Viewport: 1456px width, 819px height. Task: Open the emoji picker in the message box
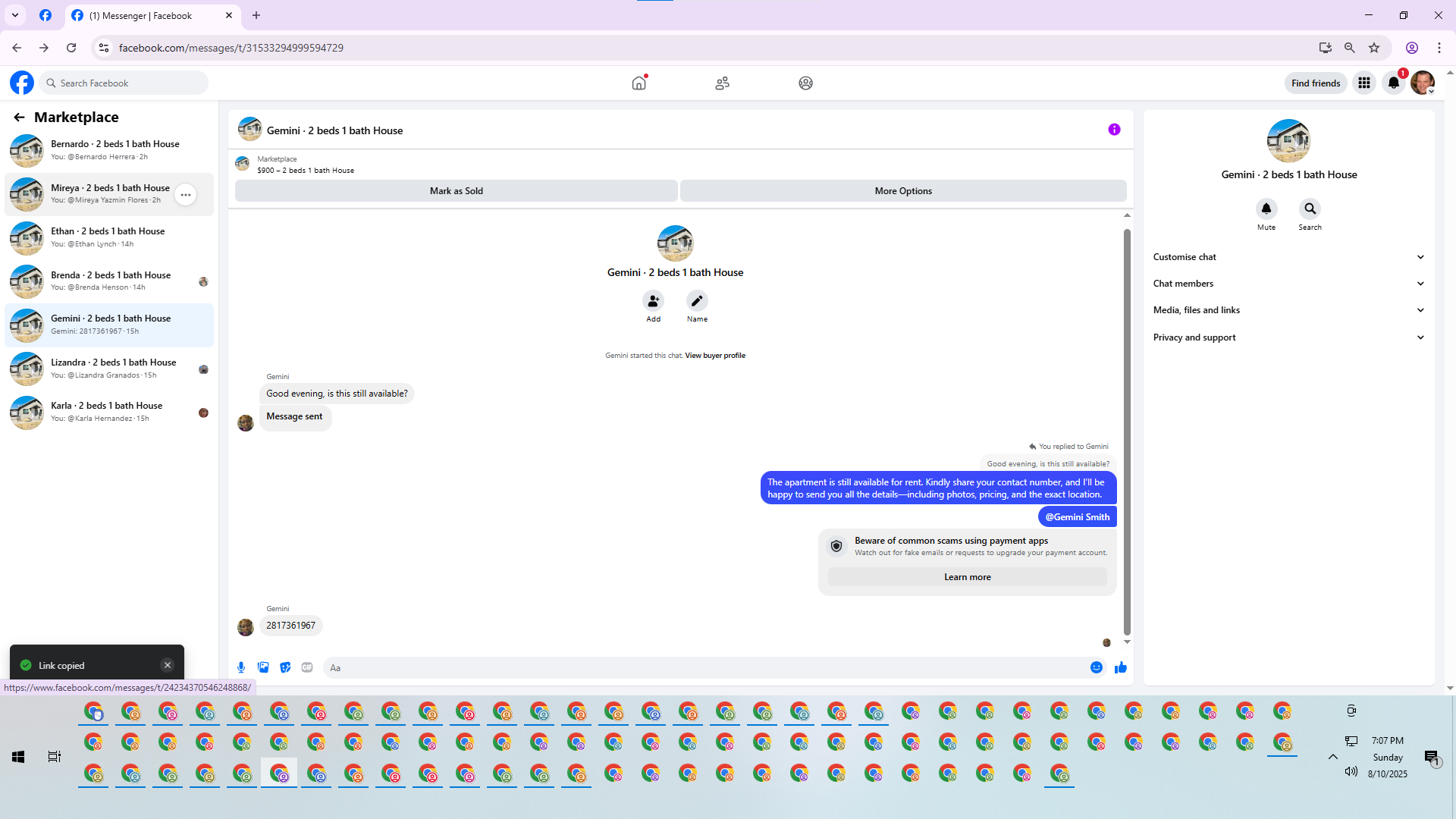pos(1097,667)
